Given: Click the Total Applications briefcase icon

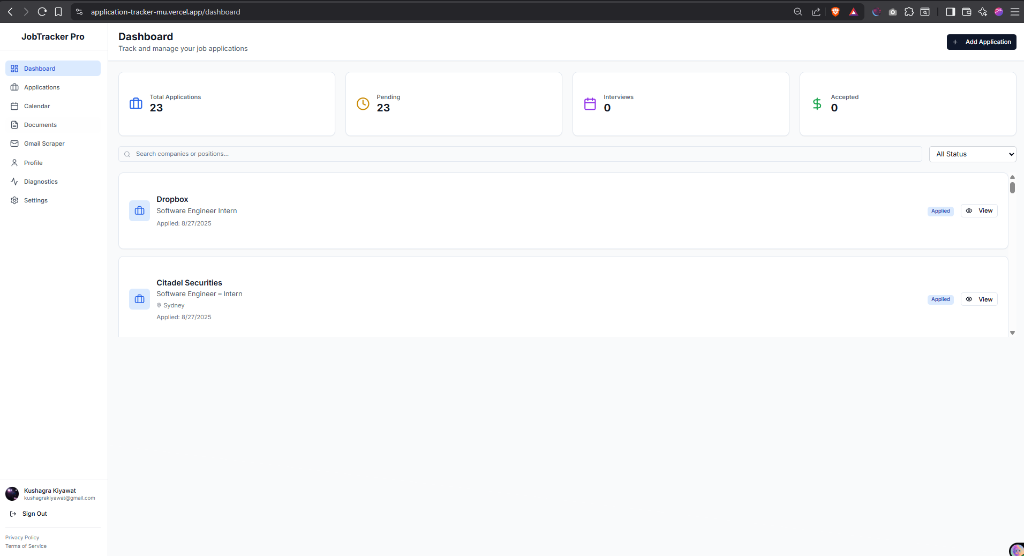Looking at the screenshot, I should [x=136, y=103].
